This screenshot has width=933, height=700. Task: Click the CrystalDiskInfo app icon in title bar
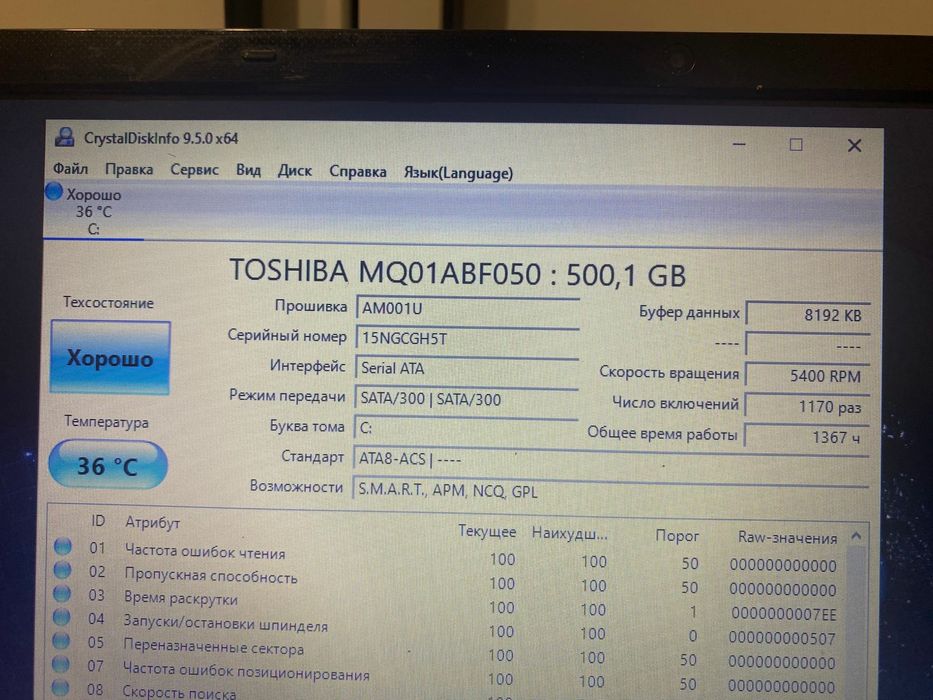click(64, 137)
